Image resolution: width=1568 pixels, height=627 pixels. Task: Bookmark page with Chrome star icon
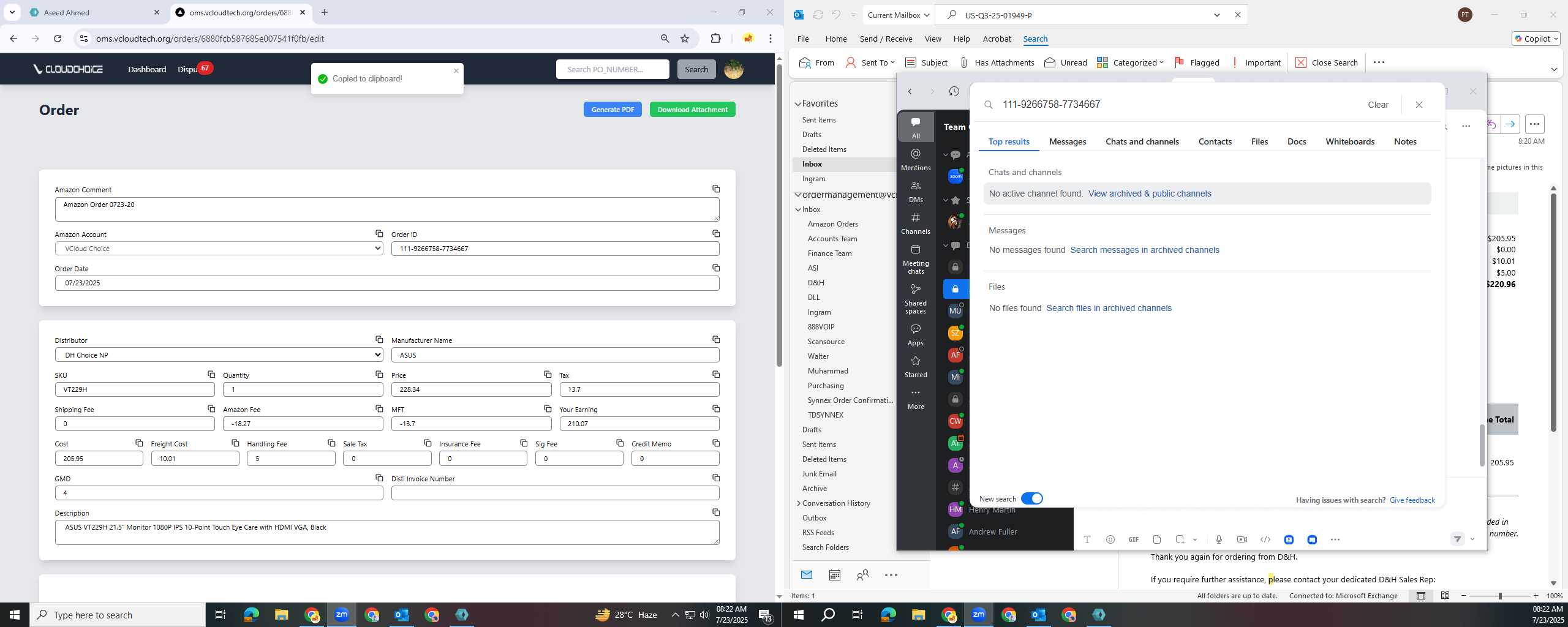click(x=685, y=39)
